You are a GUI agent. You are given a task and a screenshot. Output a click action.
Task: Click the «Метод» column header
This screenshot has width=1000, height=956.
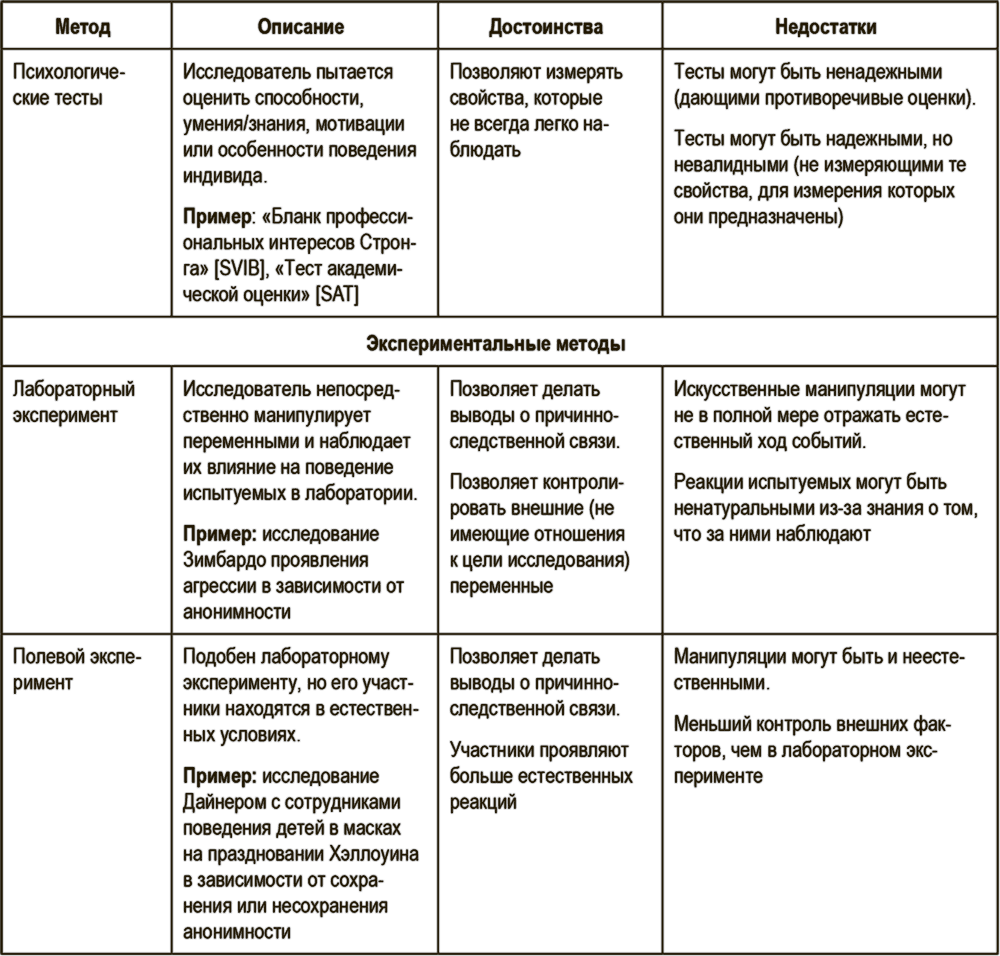(x=84, y=27)
